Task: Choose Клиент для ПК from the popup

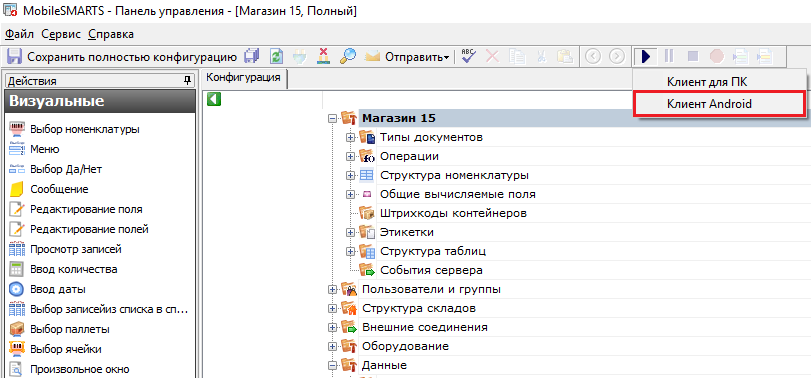Action: tap(707, 82)
